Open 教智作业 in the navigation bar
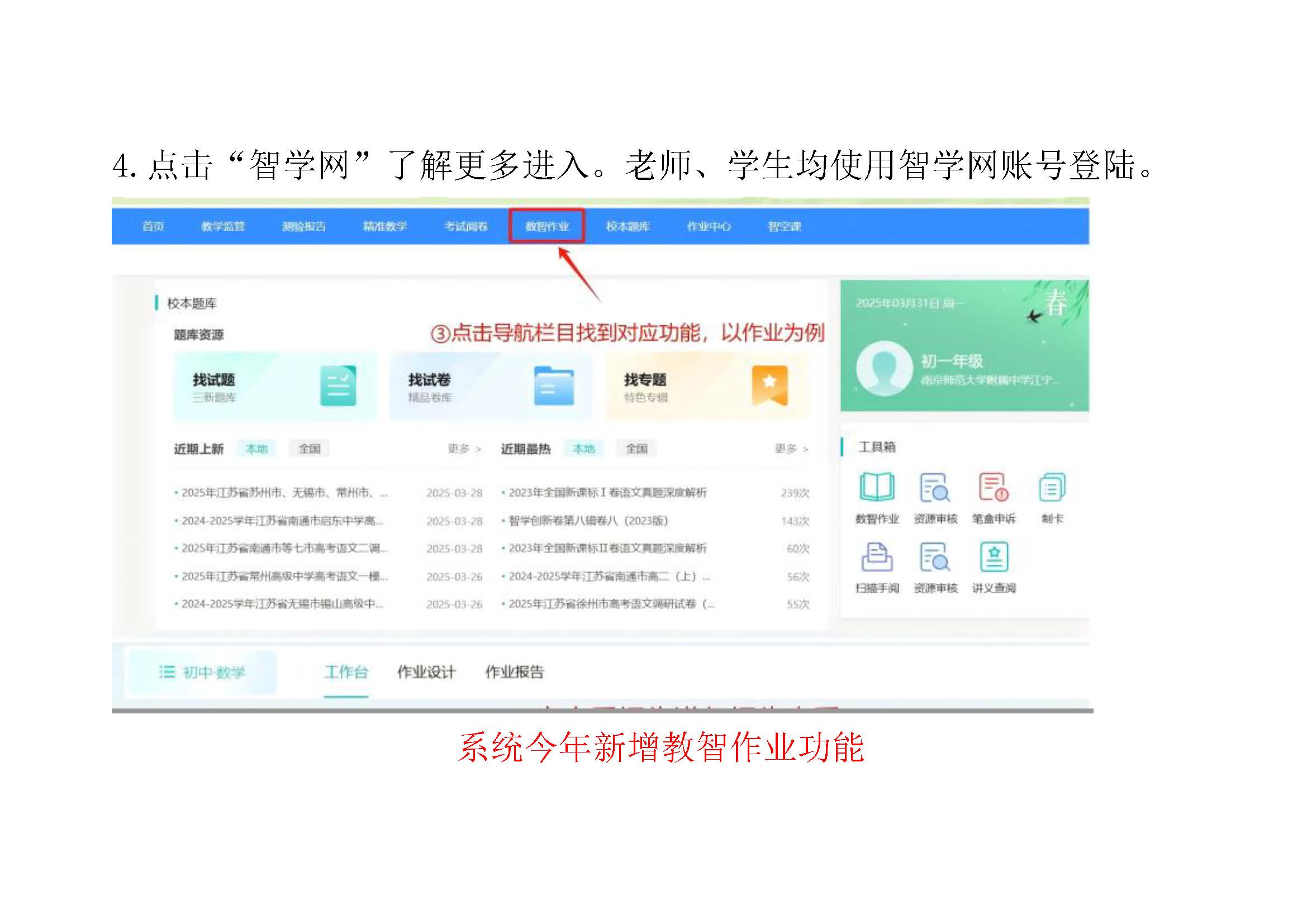 [x=546, y=226]
